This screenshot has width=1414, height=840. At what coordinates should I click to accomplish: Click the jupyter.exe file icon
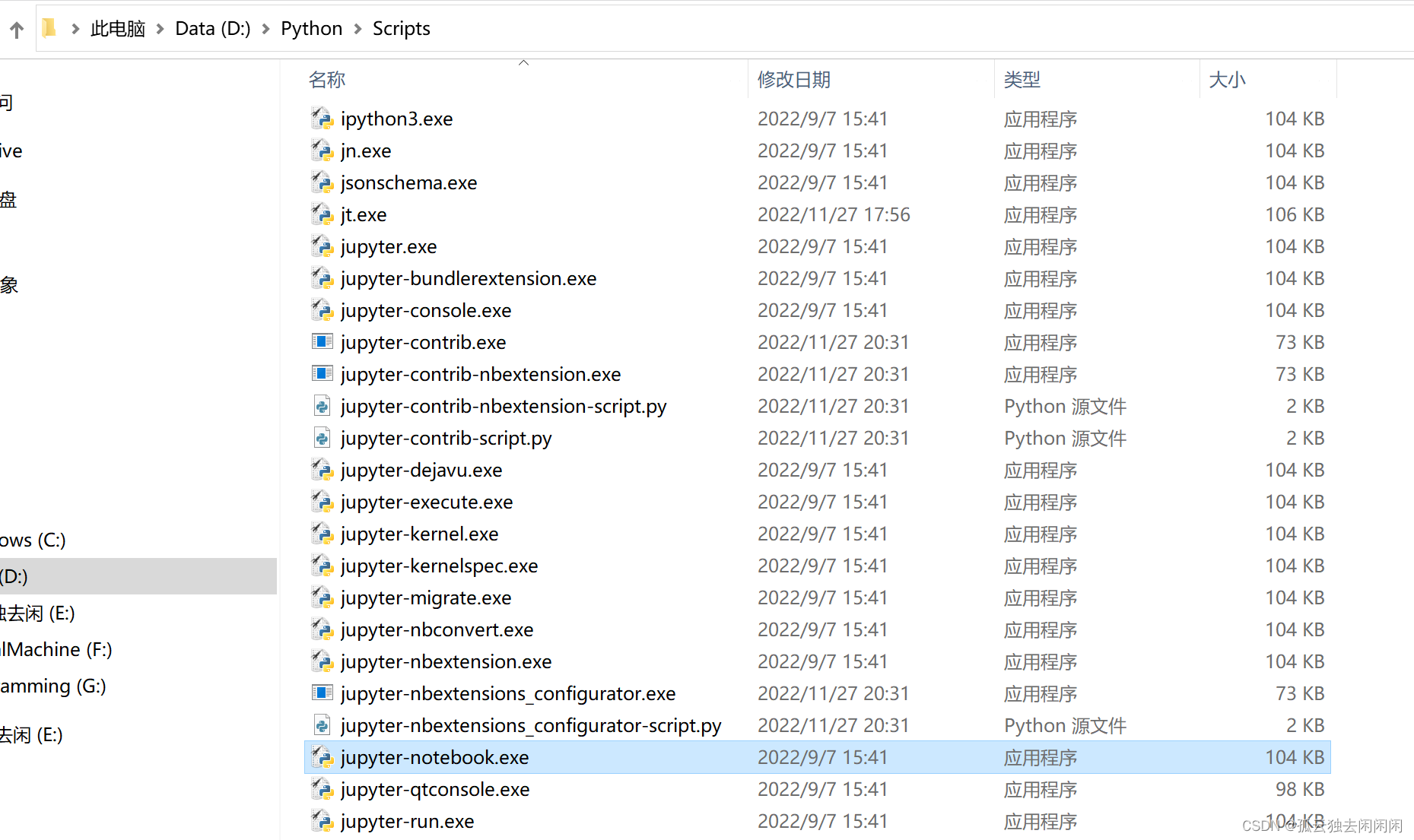[x=323, y=246]
